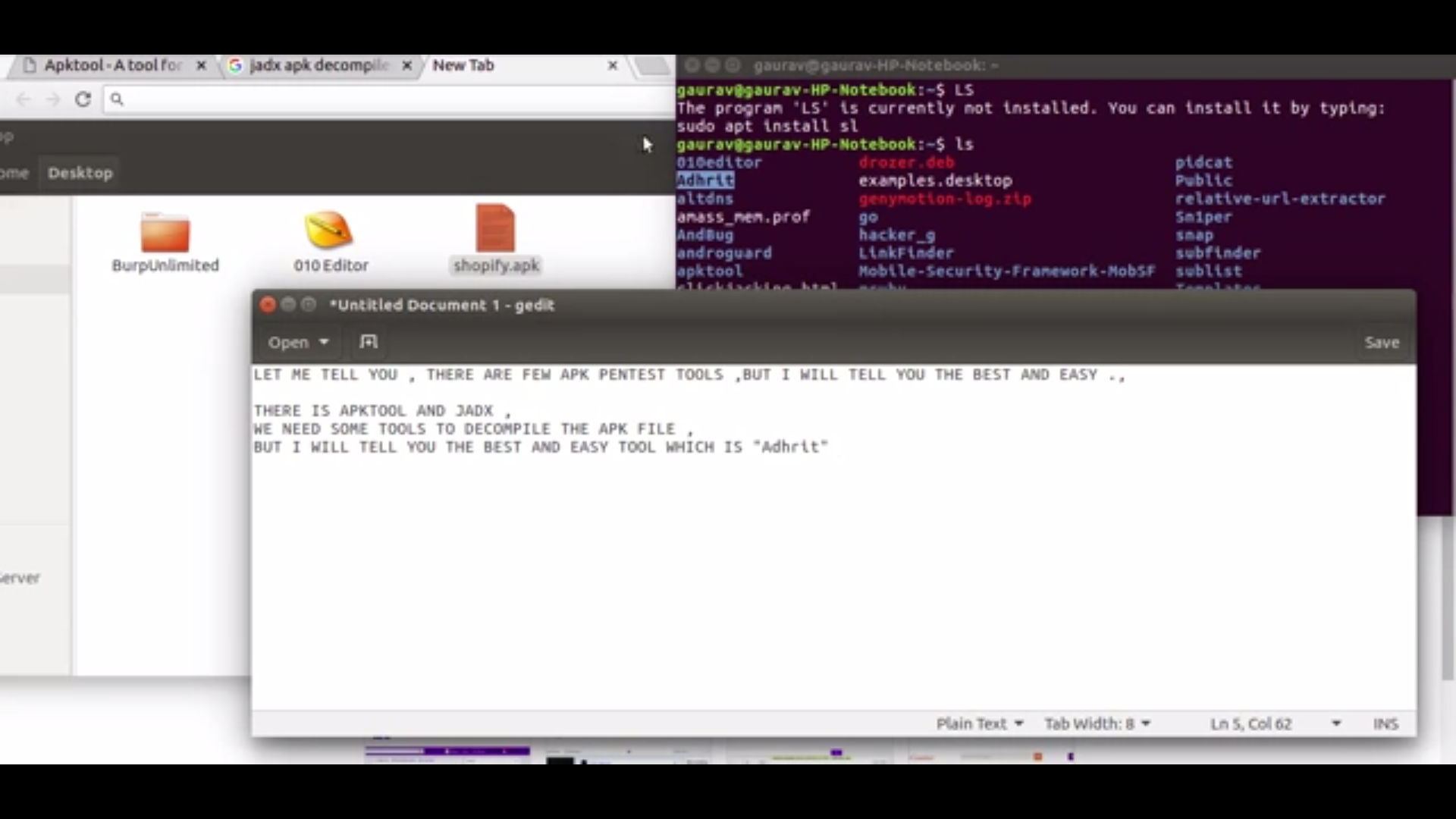Click the browser back arrow

(24, 99)
